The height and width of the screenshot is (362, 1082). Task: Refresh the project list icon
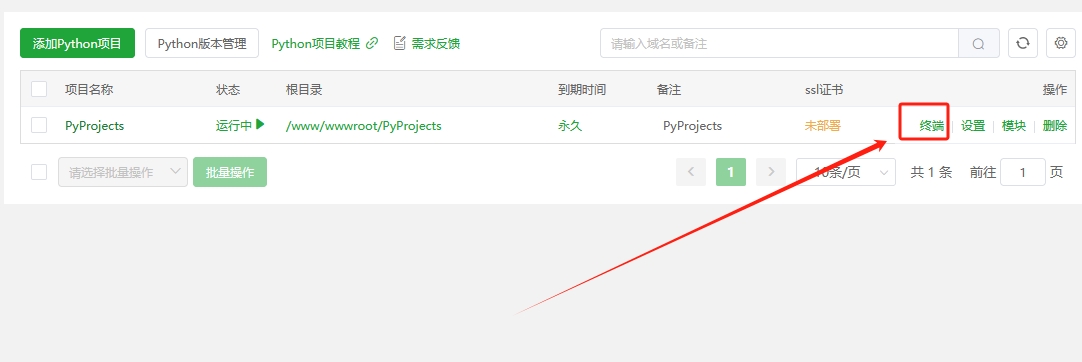(1023, 43)
